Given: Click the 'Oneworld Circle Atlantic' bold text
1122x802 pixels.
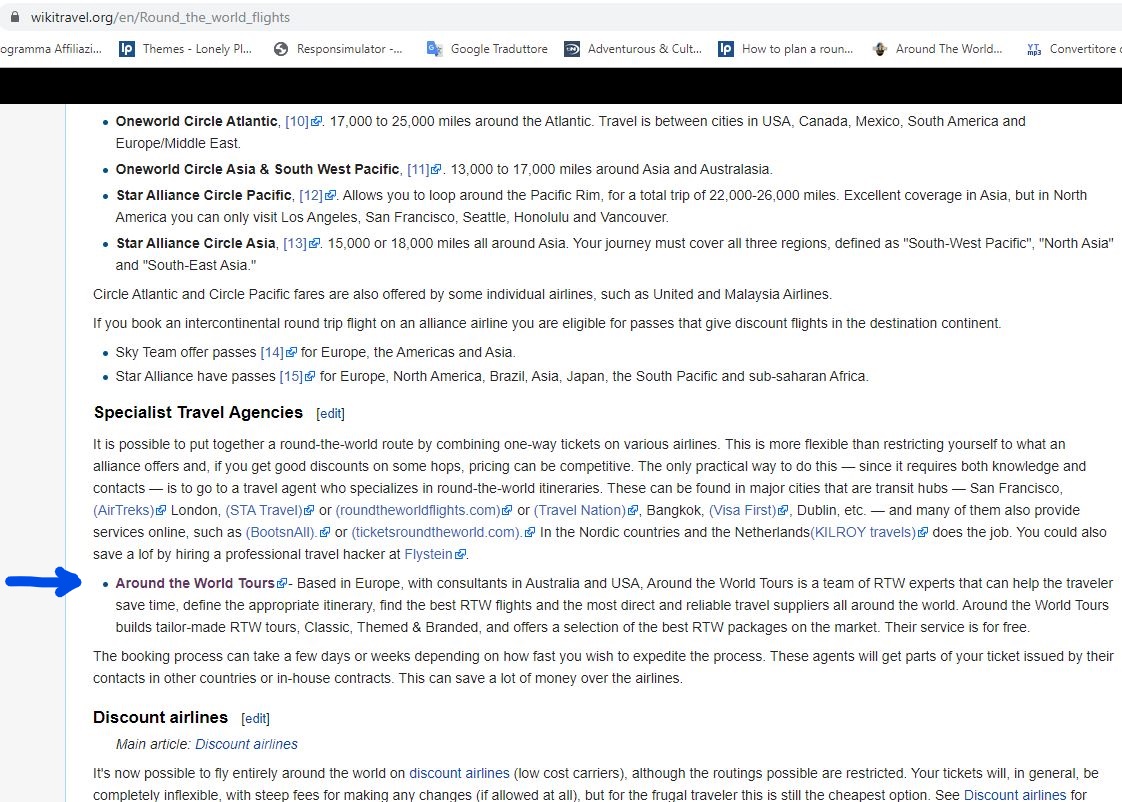Looking at the screenshot, I should (197, 122).
